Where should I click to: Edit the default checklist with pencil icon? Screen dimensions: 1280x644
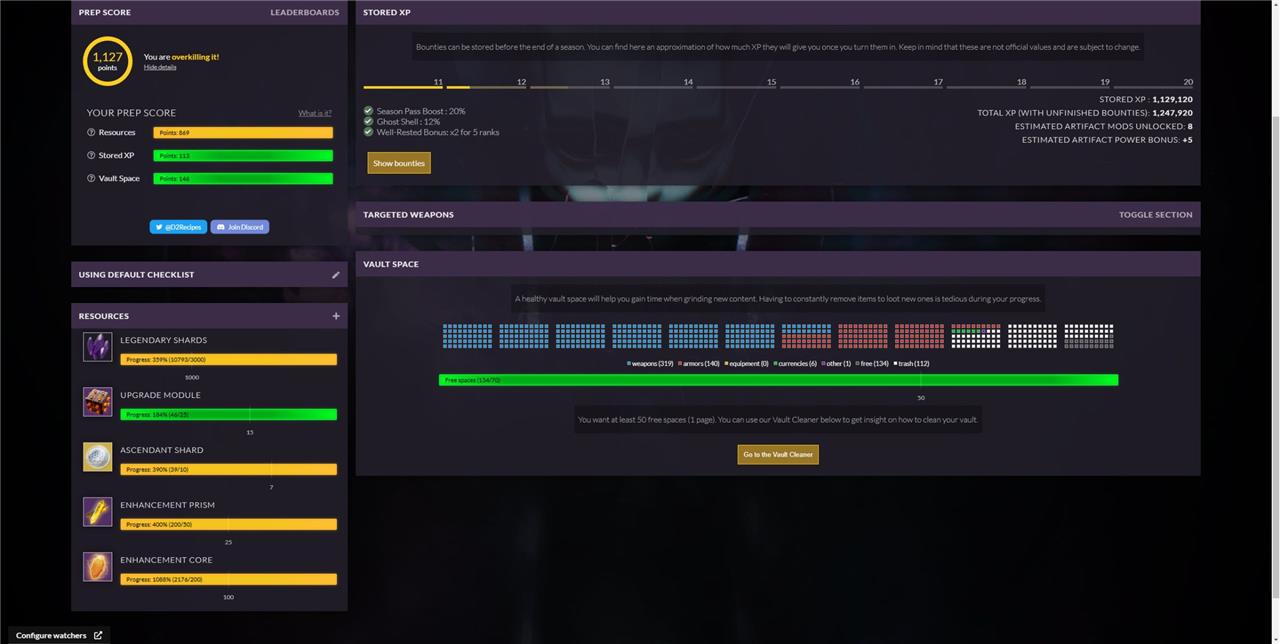pyautogui.click(x=336, y=275)
